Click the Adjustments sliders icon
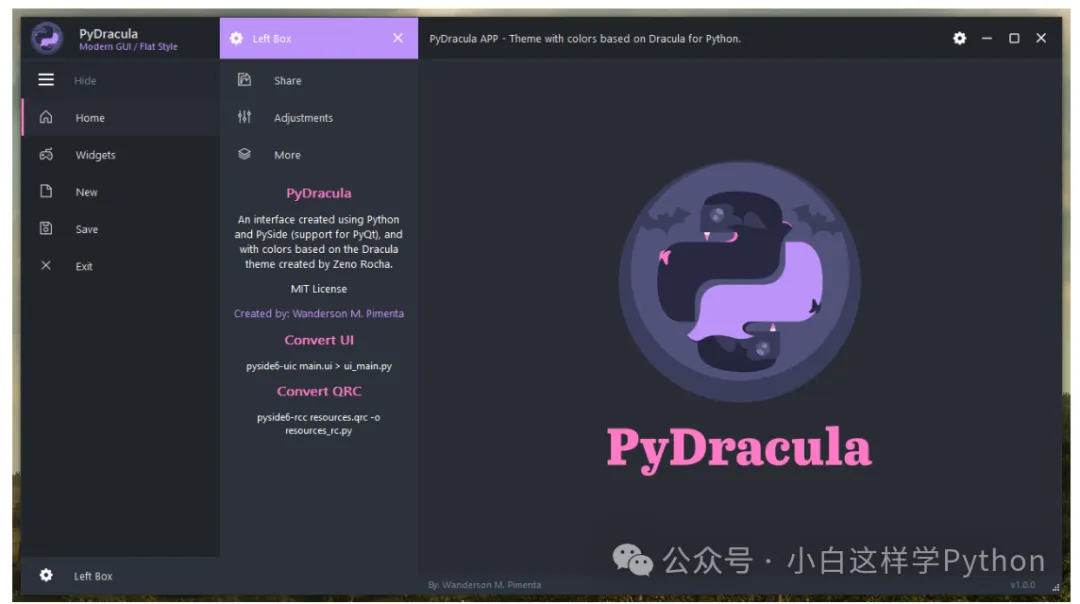The image size is (1080, 604). 244,117
